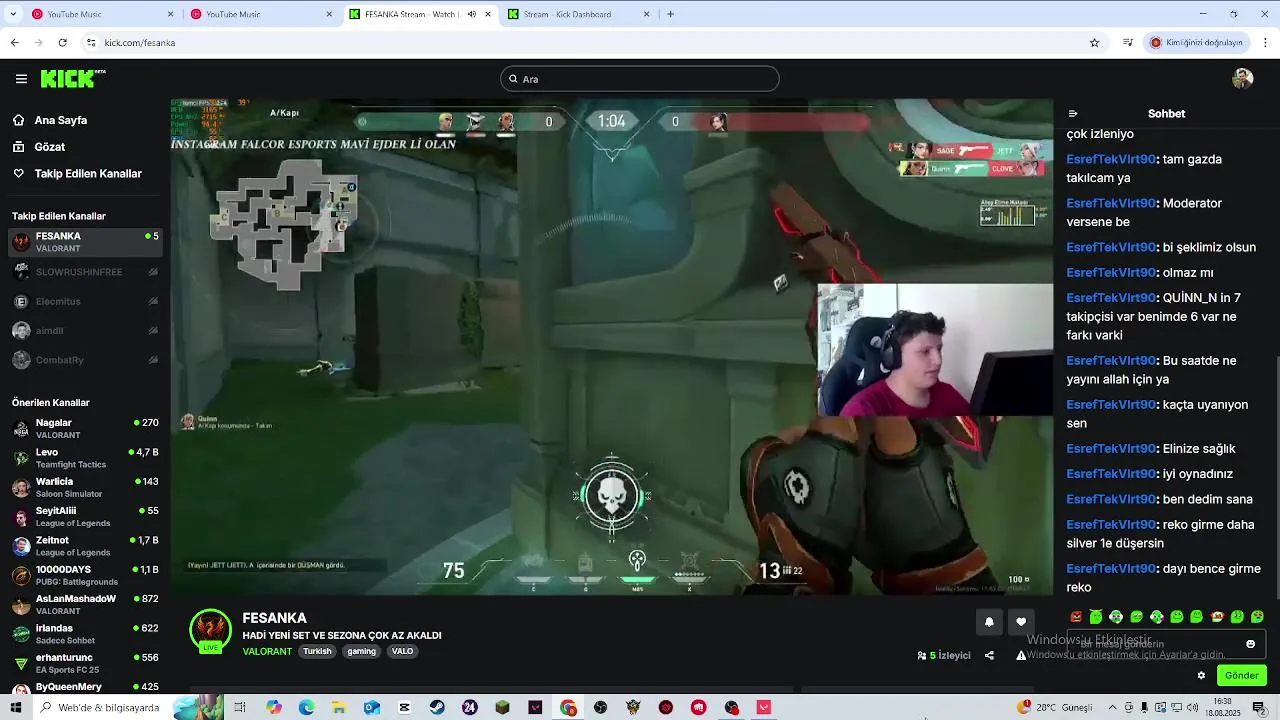Open a new browser tab
Viewport: 1280px width, 720px height.
(670, 14)
